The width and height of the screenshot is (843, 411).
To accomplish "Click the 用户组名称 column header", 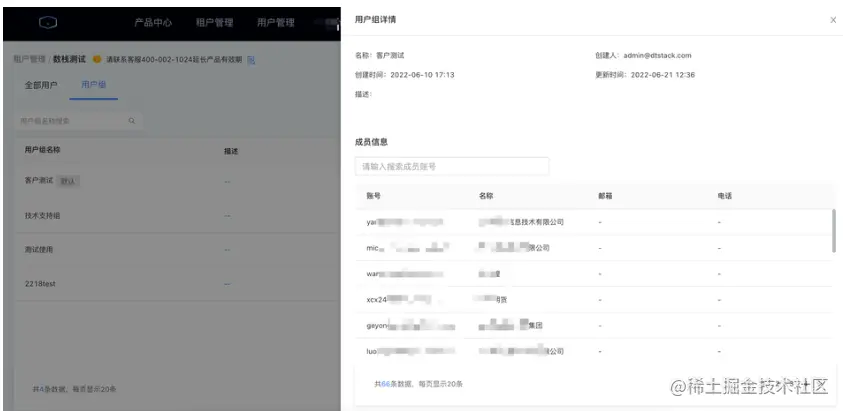I will (42, 150).
